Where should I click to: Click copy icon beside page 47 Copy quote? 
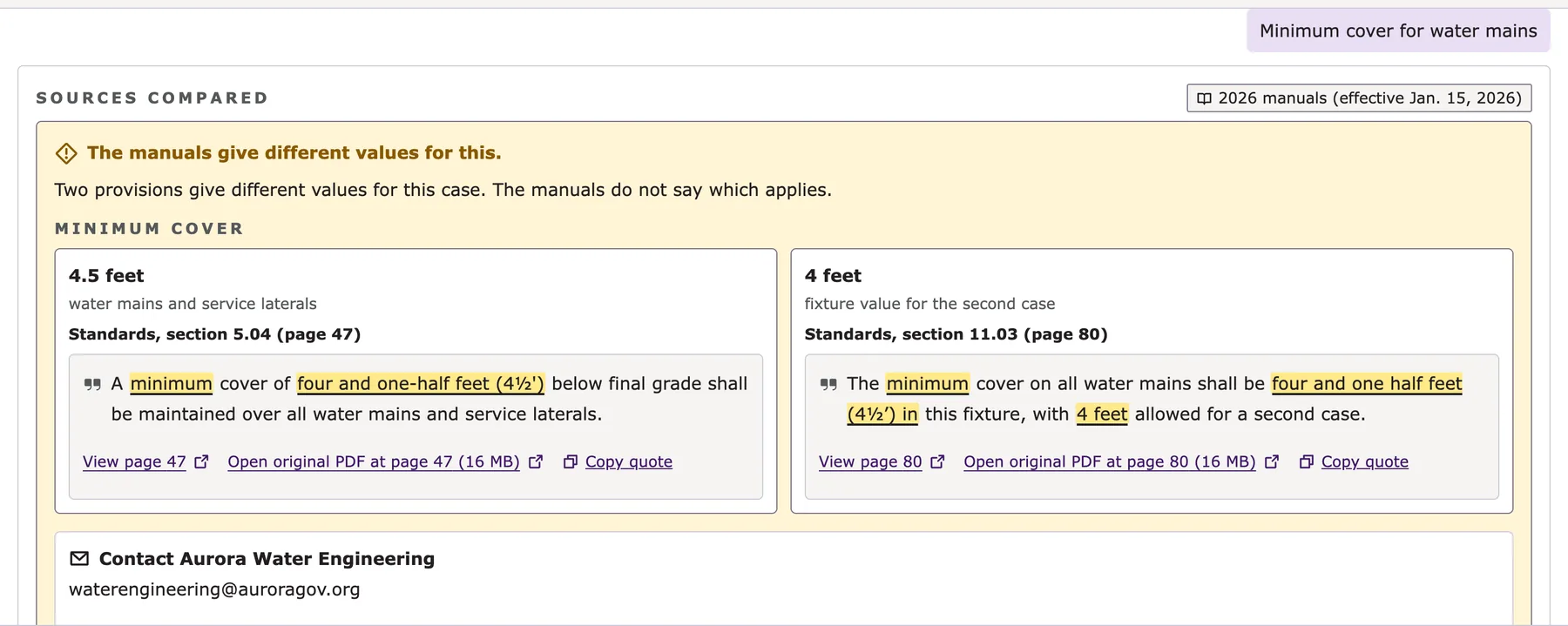571,461
